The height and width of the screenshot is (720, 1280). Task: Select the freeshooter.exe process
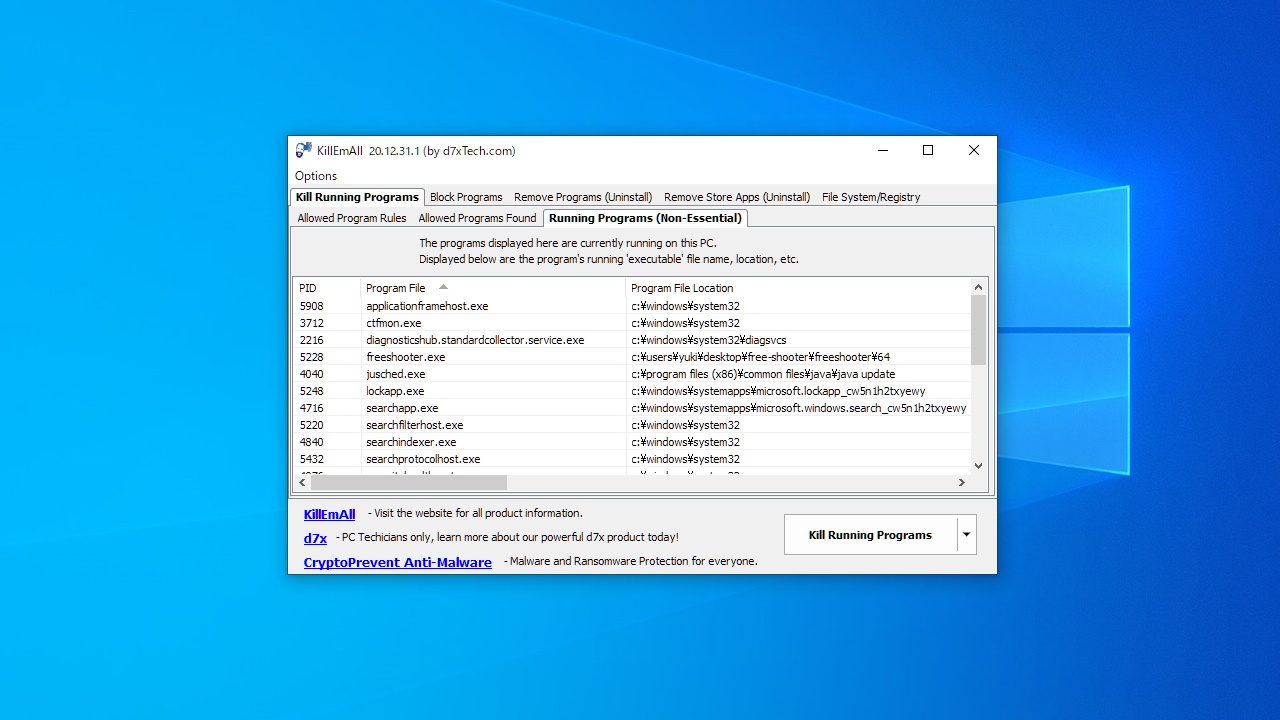pos(631,357)
